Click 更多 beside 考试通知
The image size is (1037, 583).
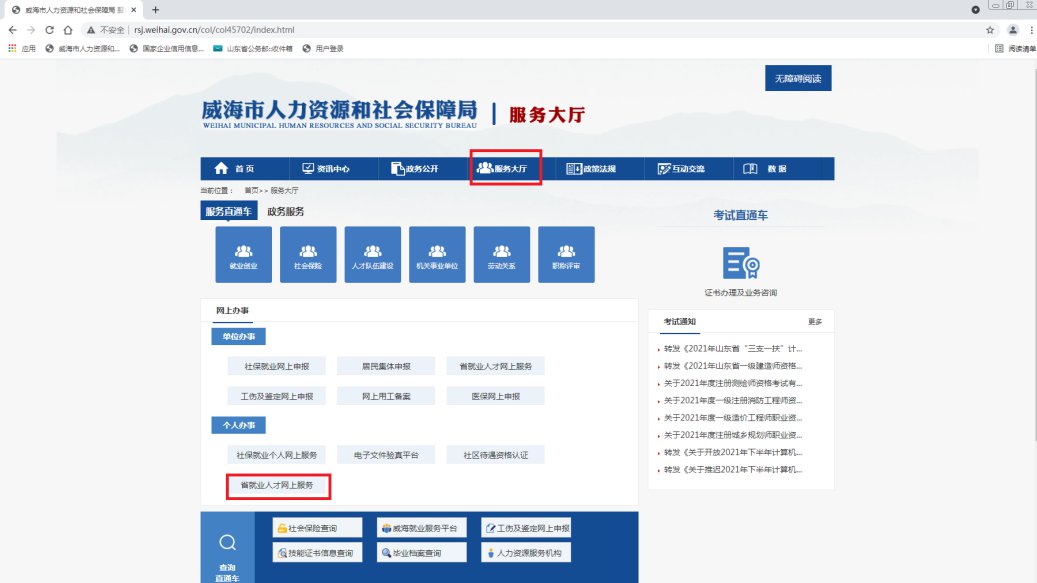click(x=815, y=322)
